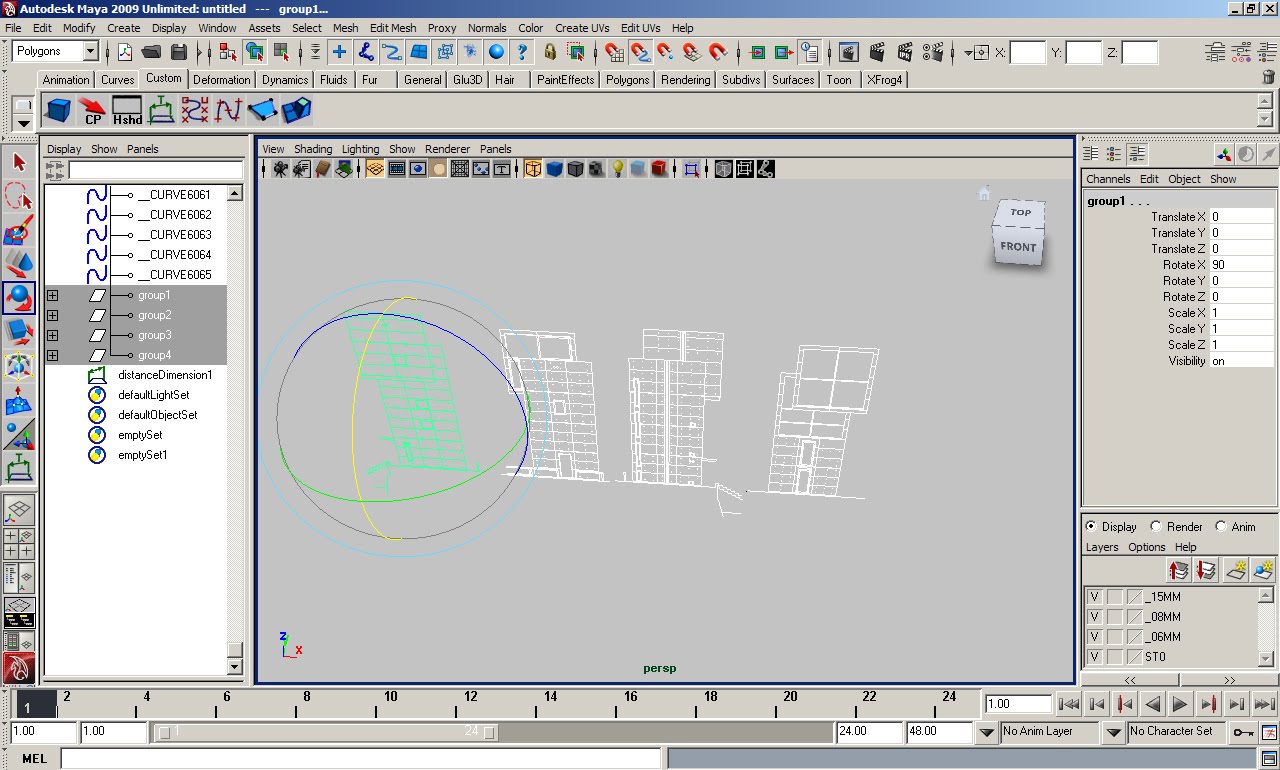Viewport: 1280px width, 770px height.
Task: Activate the CP shelf tool on Custom shelf
Action: pos(92,110)
